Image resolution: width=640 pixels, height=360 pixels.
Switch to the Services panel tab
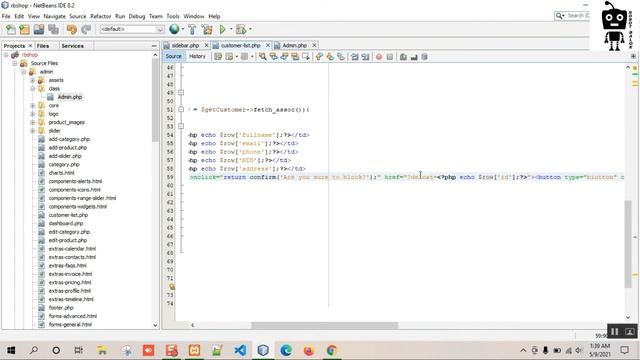point(73,46)
